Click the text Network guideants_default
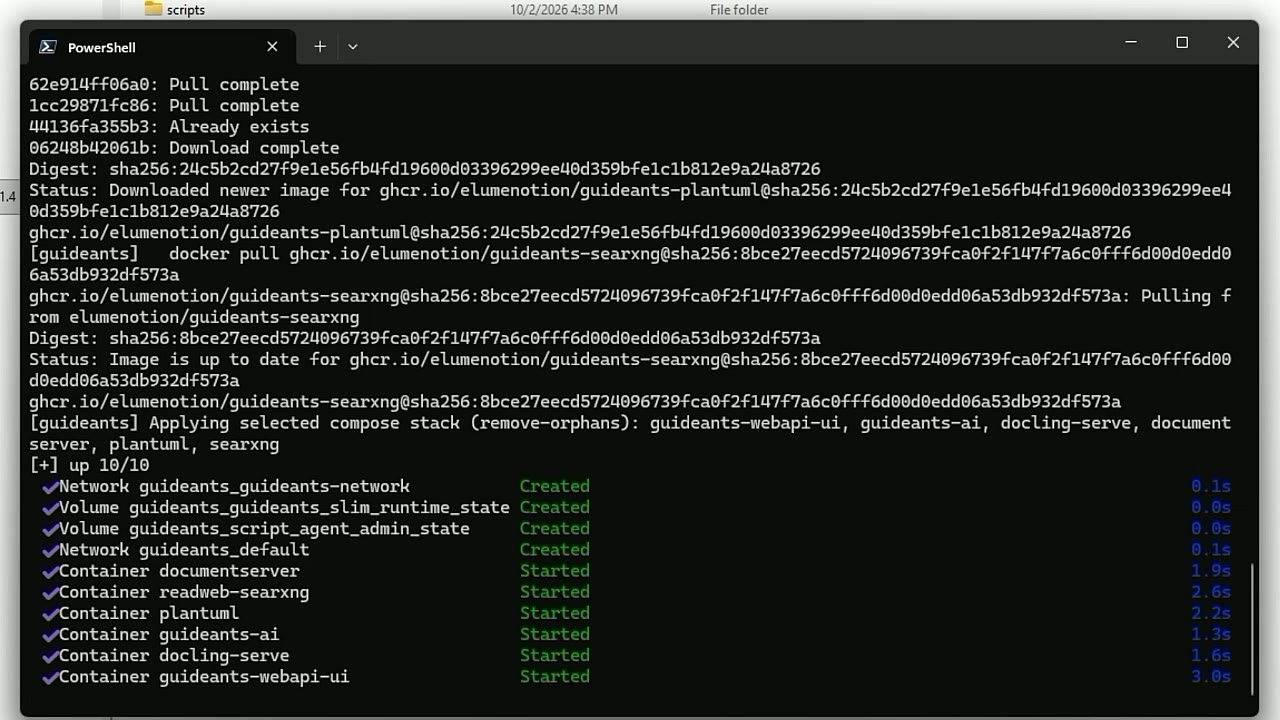This screenshot has height=720, width=1280. click(184, 549)
